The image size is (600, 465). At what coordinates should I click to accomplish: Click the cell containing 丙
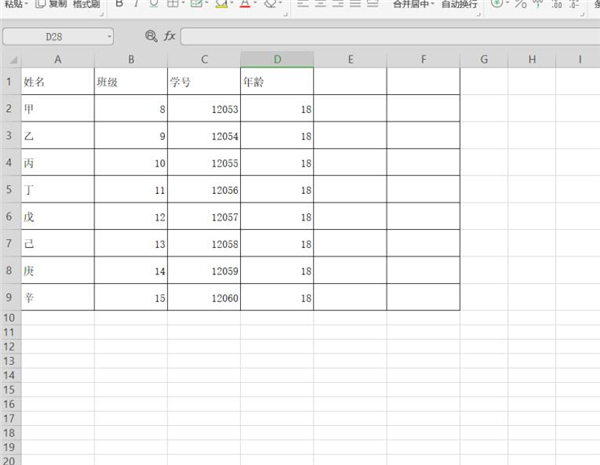[x=58, y=162]
